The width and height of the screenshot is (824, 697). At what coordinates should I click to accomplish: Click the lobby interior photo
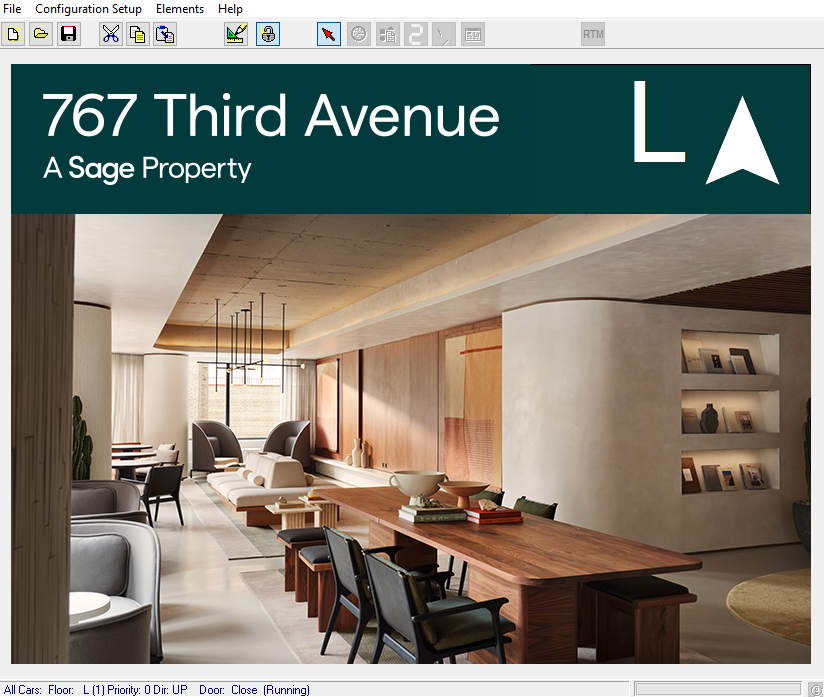[410, 438]
